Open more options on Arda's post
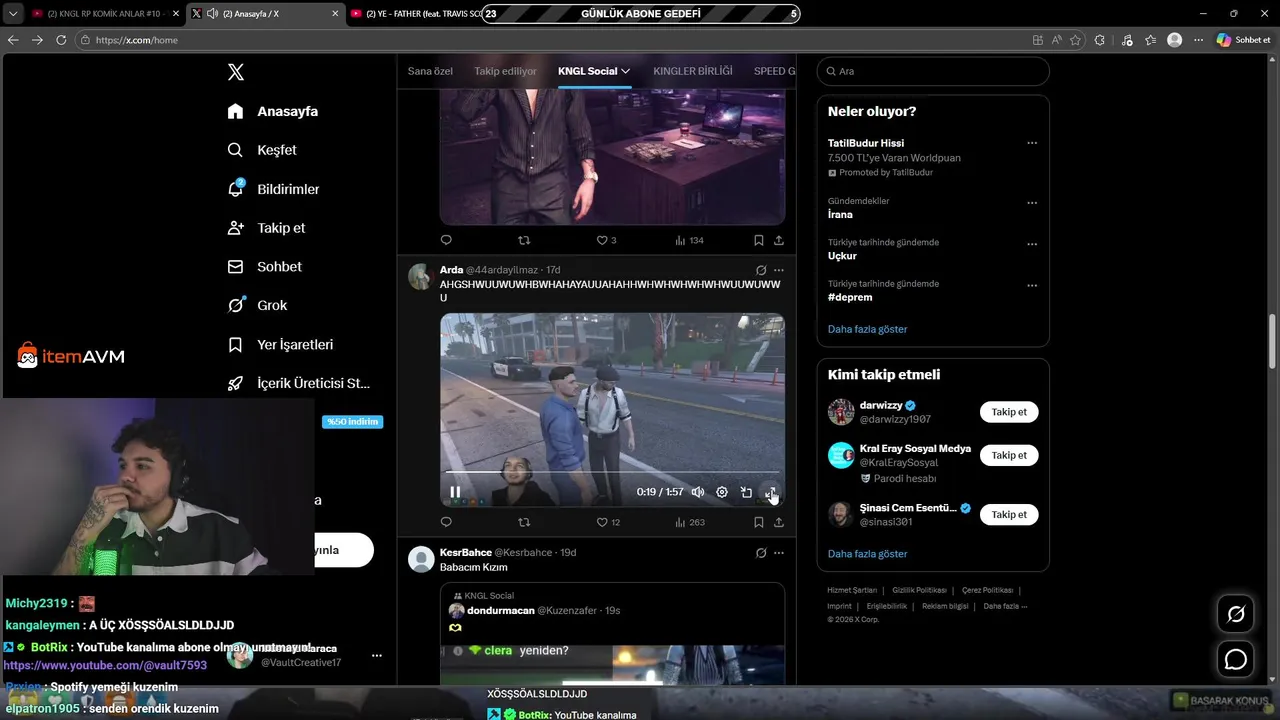This screenshot has width=1280, height=720. click(x=779, y=270)
